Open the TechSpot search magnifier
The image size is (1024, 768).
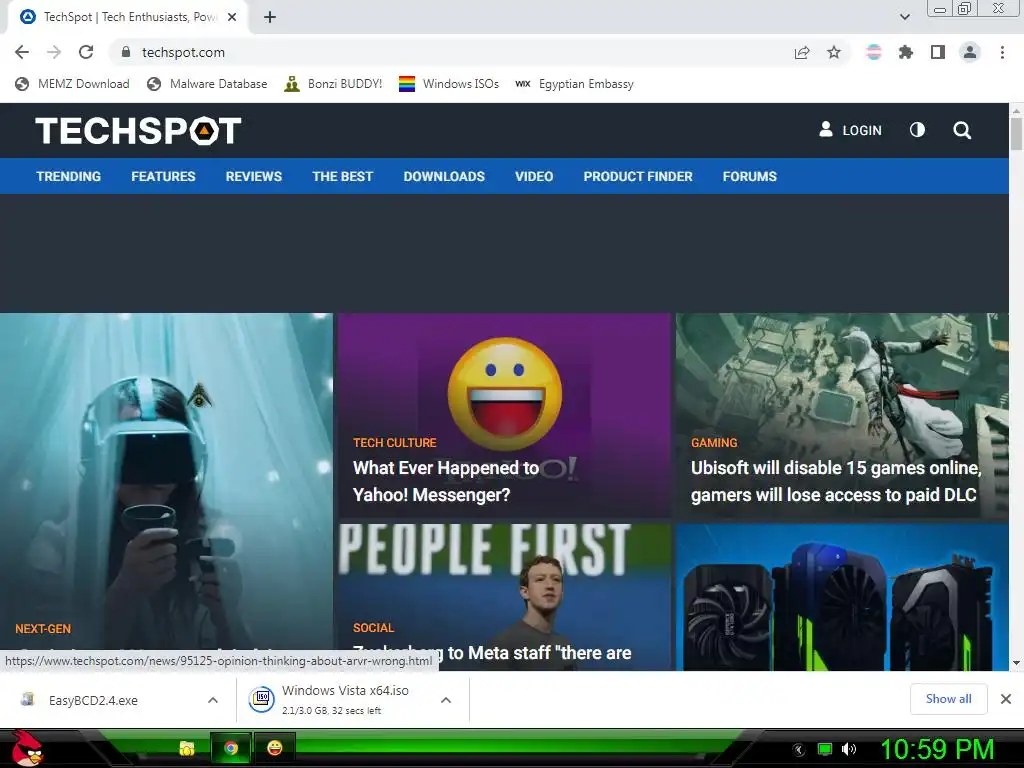click(962, 130)
